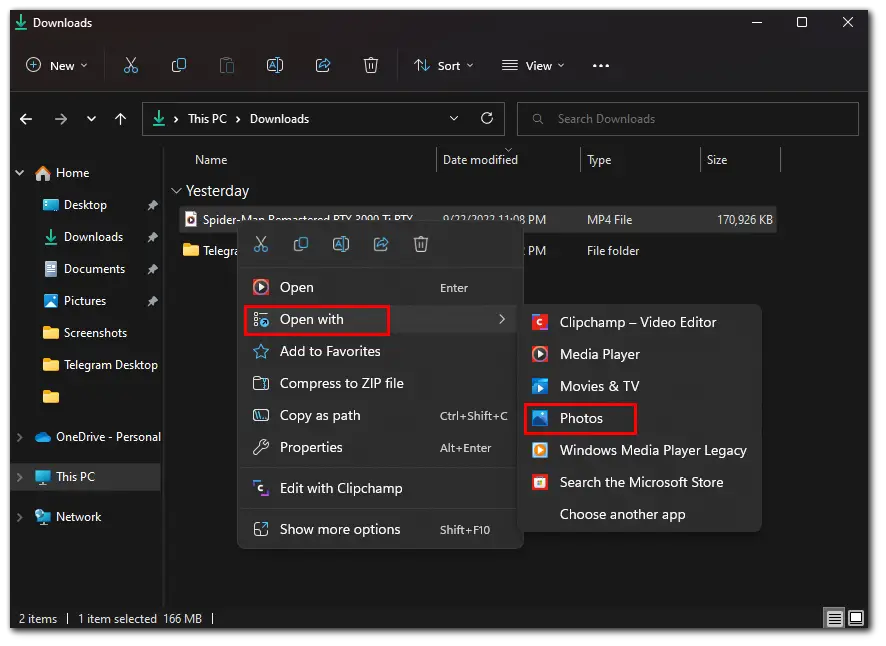The height and width of the screenshot is (646, 886).
Task: Click the Rename icon in the toolbar
Action: pos(275,66)
